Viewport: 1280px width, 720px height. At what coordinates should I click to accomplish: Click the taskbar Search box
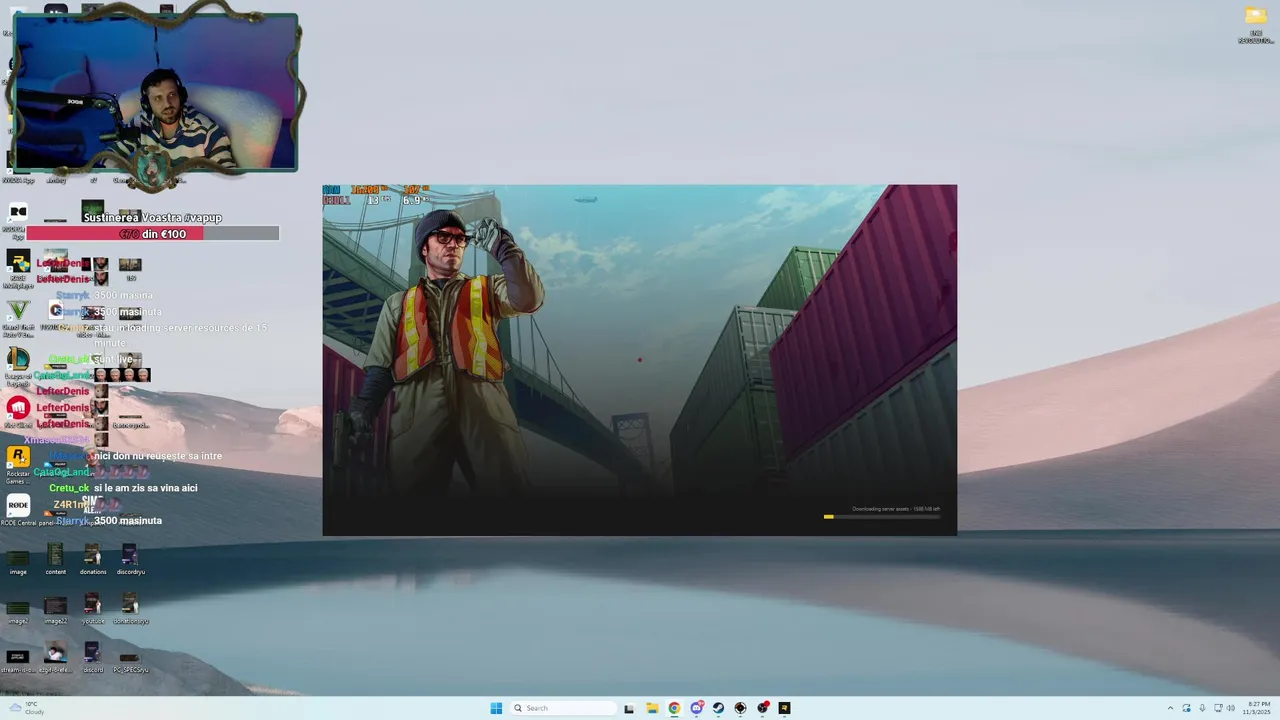tap(563, 708)
